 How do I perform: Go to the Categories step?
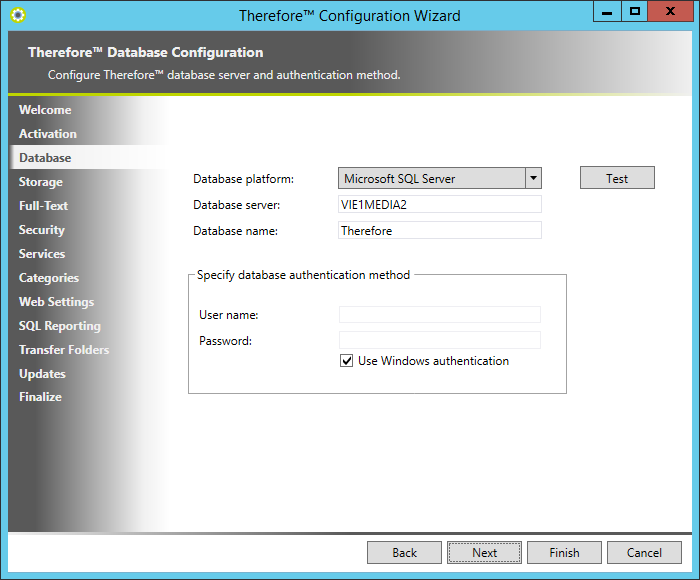tap(49, 278)
